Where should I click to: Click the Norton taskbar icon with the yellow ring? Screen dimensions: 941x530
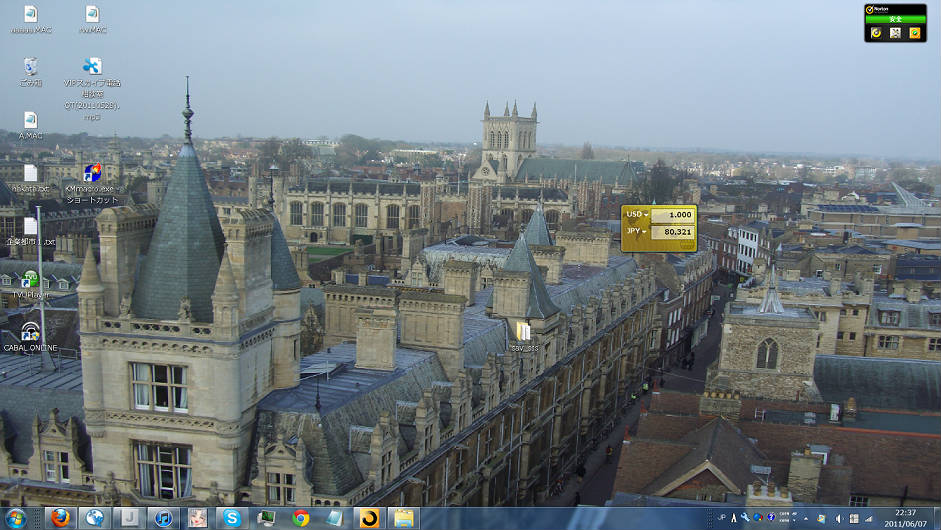coord(369,518)
